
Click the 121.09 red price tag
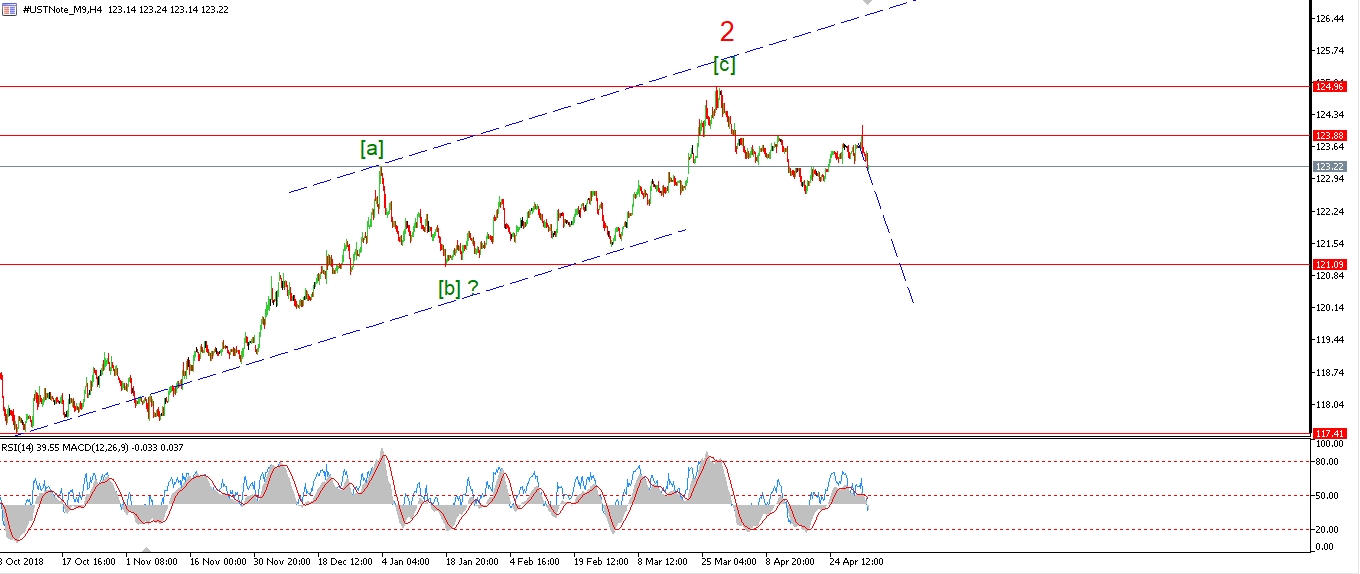click(1329, 264)
